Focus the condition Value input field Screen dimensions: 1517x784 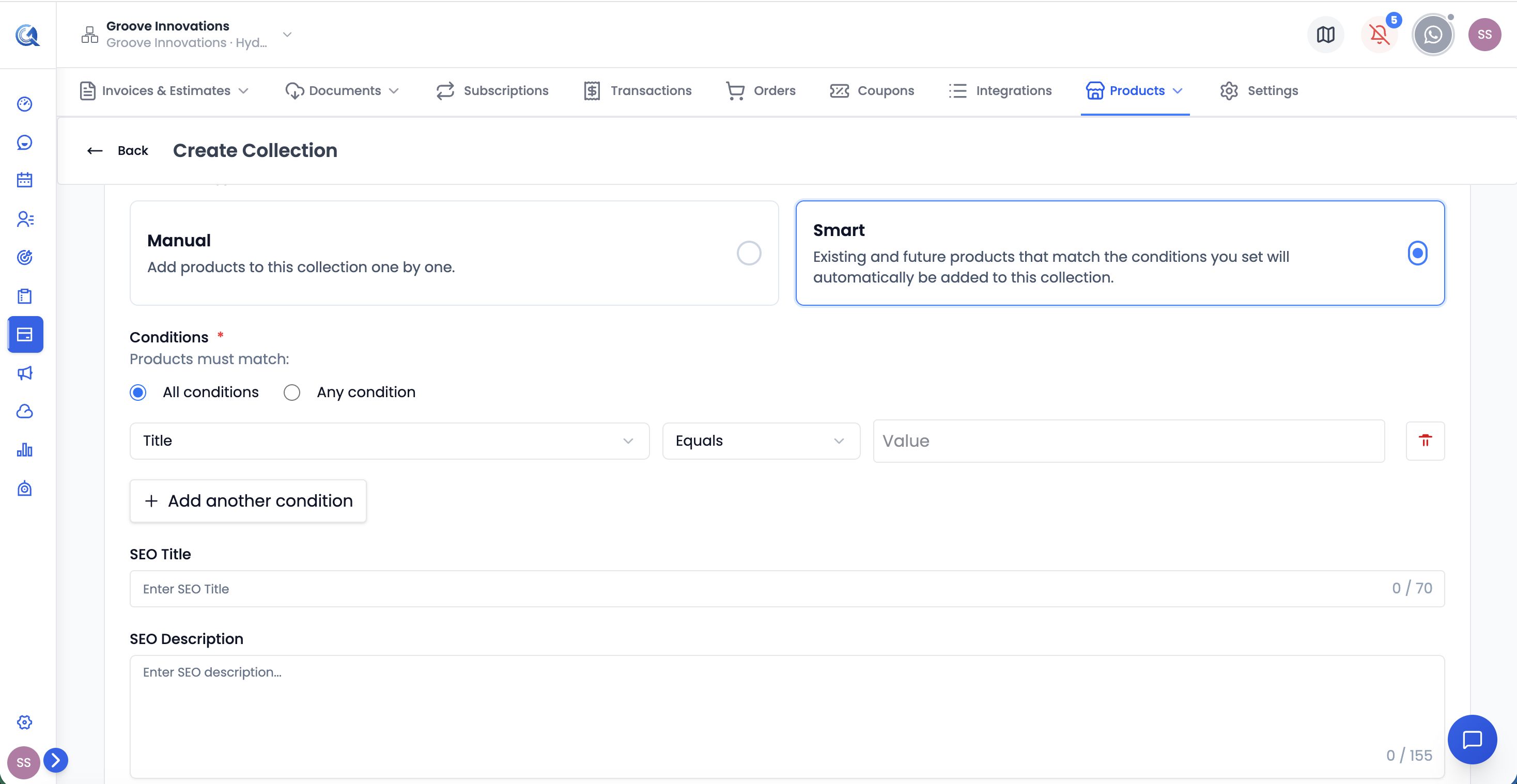1129,441
